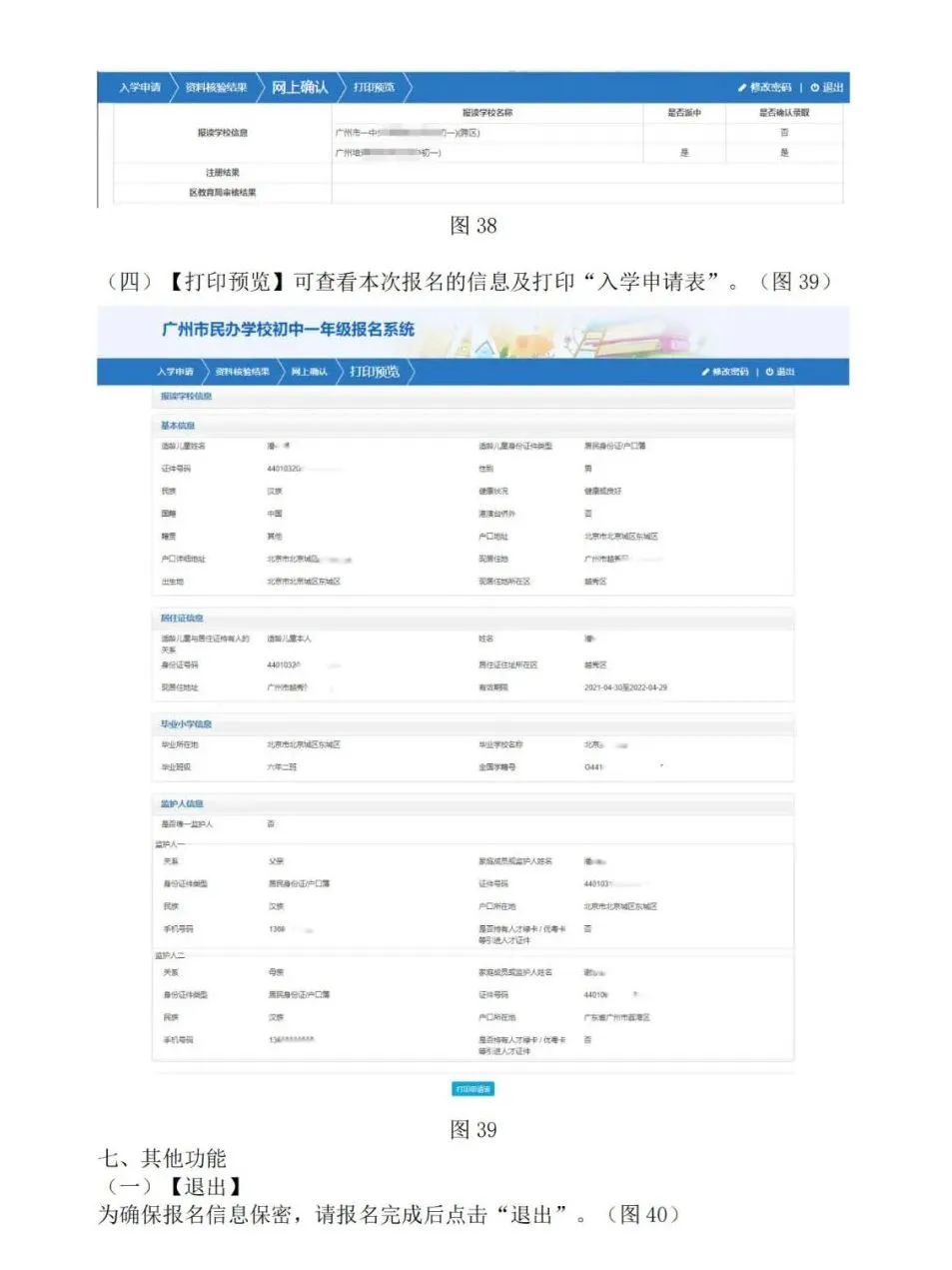This screenshot has height=1270, width=952.
Task: Click 退出 logout link in Figure 38 header
Action: point(827,88)
